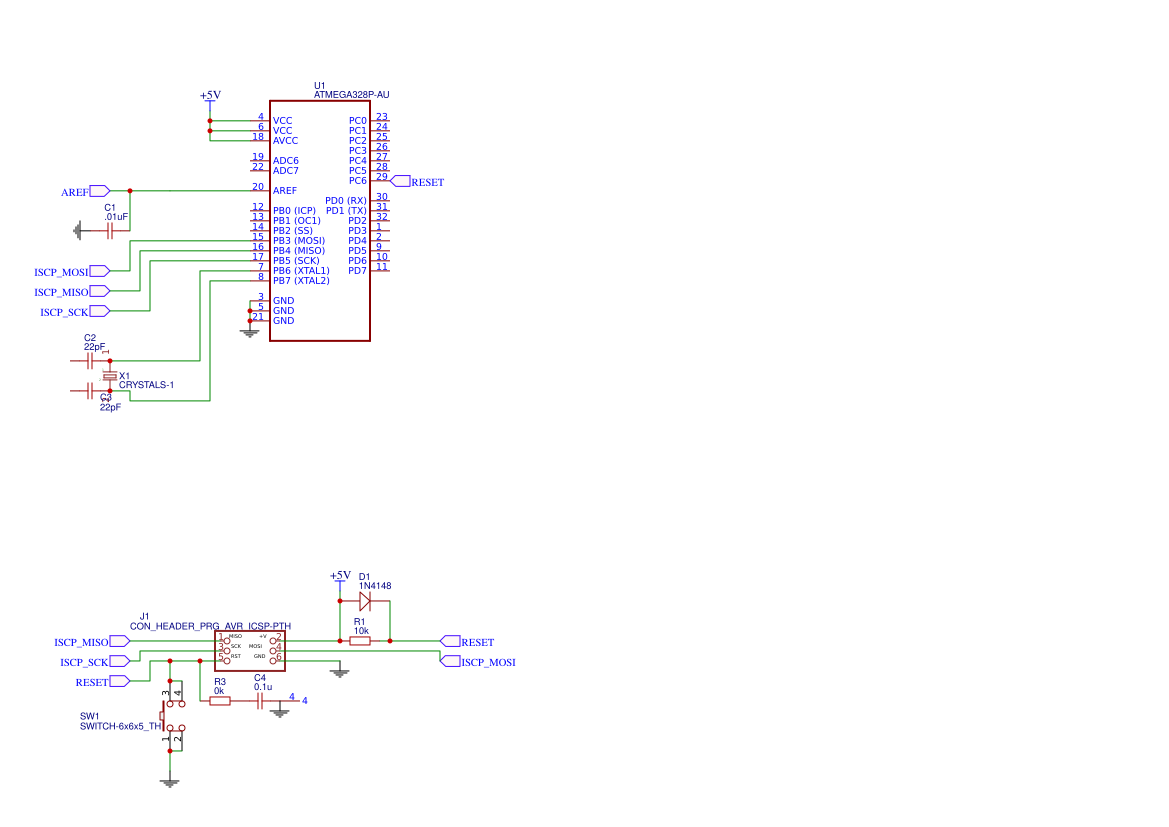Click the R1 10k resistor symbol
The image size is (1169, 827).
pyautogui.click(x=360, y=641)
